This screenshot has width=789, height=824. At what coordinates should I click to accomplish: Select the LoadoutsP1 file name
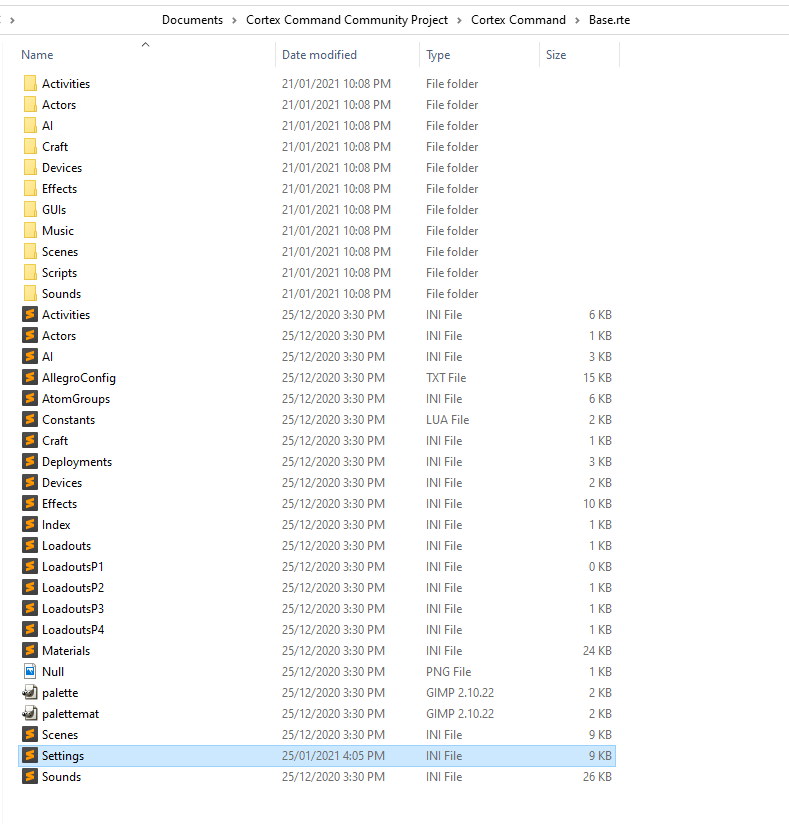coord(73,566)
